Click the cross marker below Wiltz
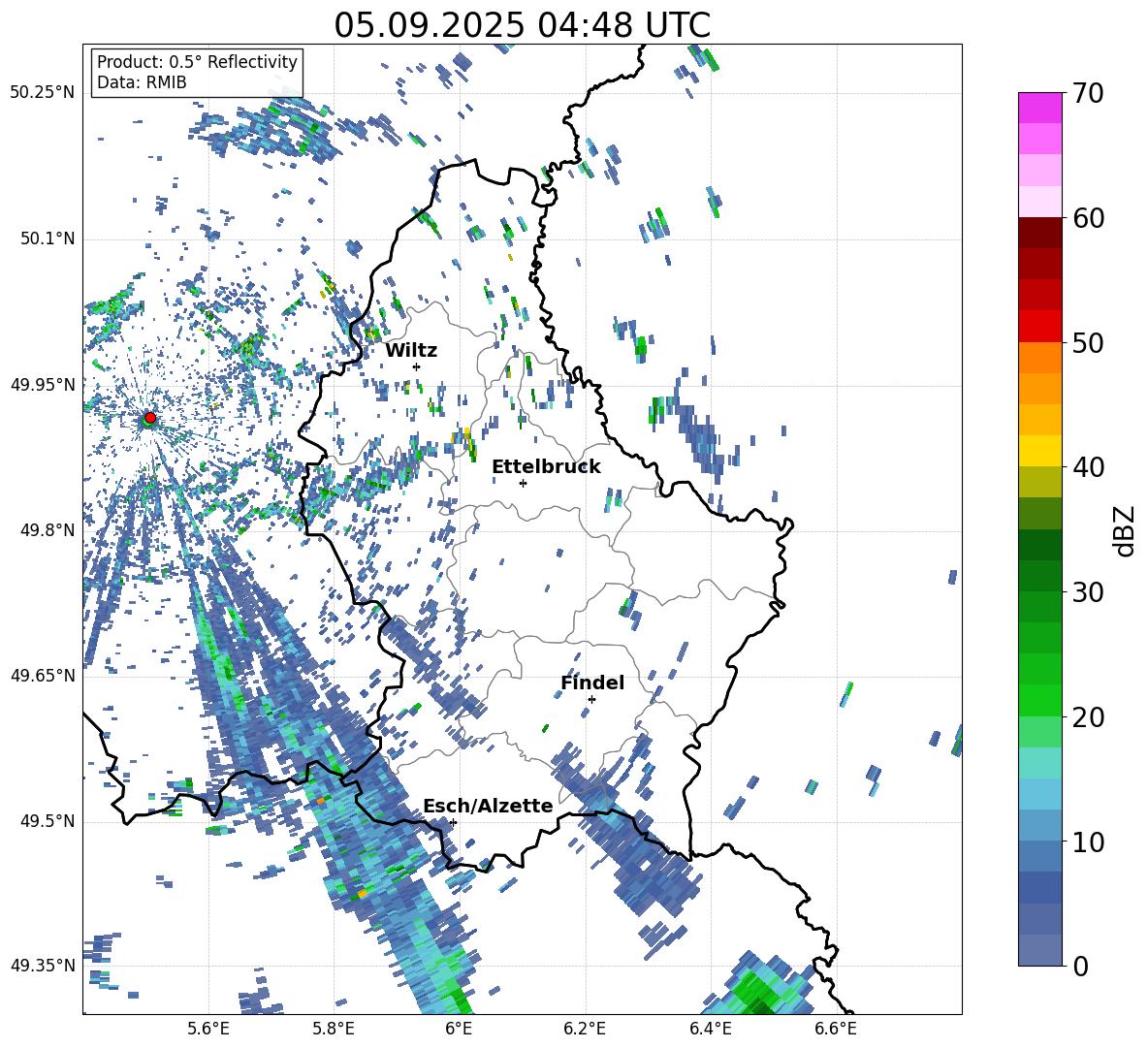1148x1048 pixels. click(417, 366)
